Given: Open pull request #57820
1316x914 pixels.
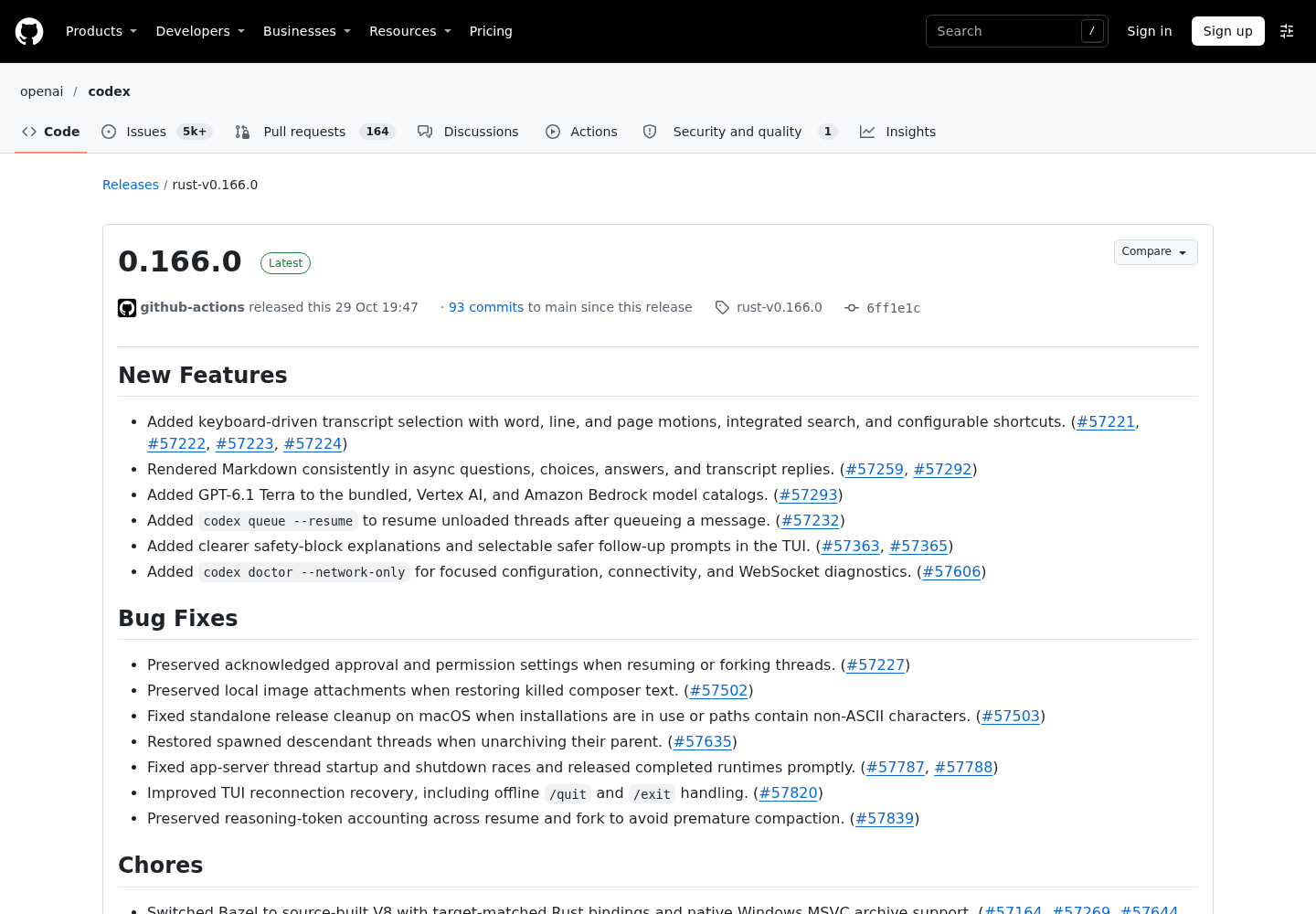Looking at the screenshot, I should pos(789,792).
